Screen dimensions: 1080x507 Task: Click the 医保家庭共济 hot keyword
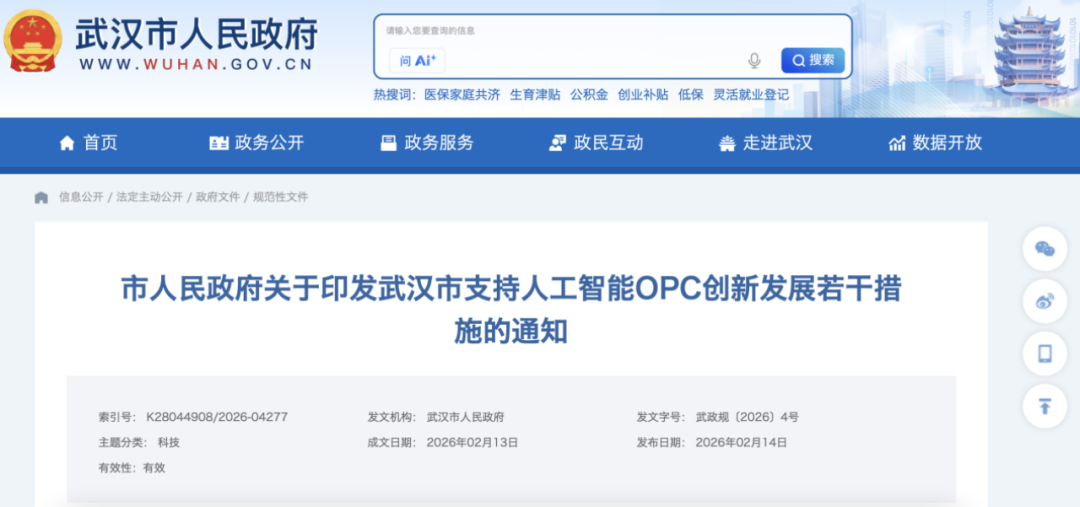click(x=462, y=95)
